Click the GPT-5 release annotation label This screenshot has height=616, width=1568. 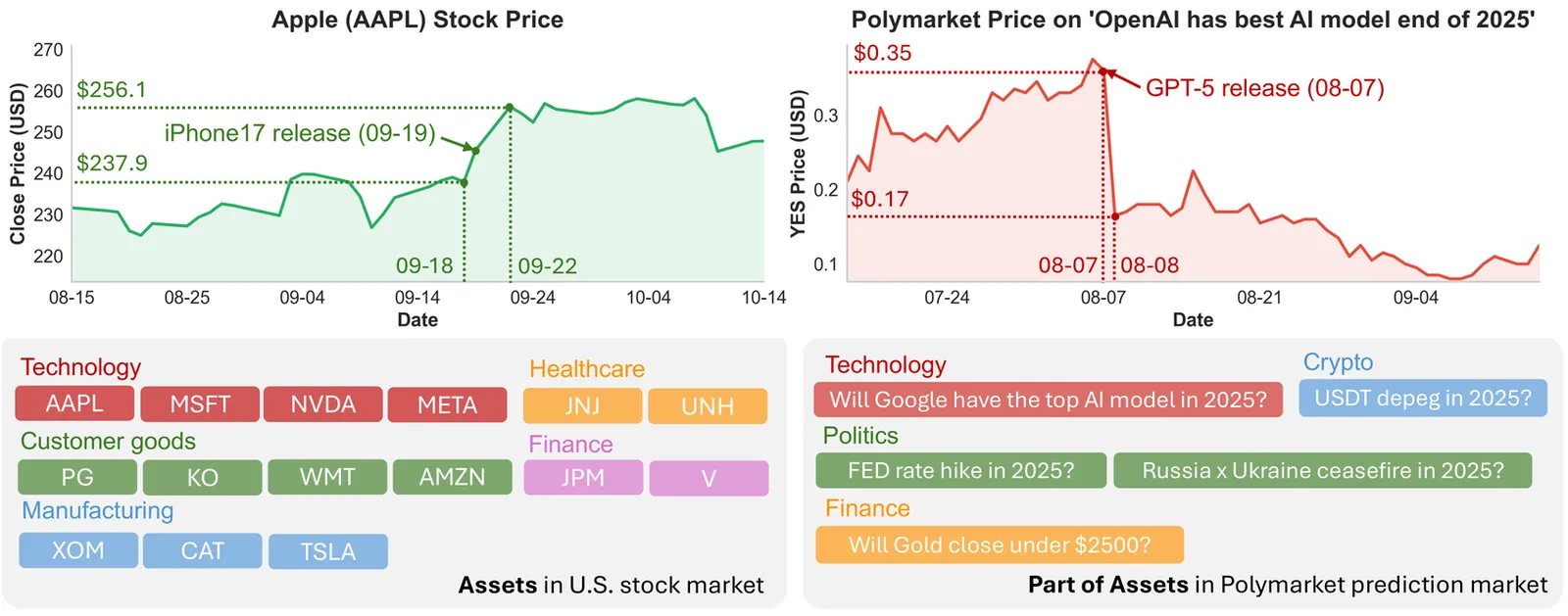pyautogui.click(x=1264, y=88)
